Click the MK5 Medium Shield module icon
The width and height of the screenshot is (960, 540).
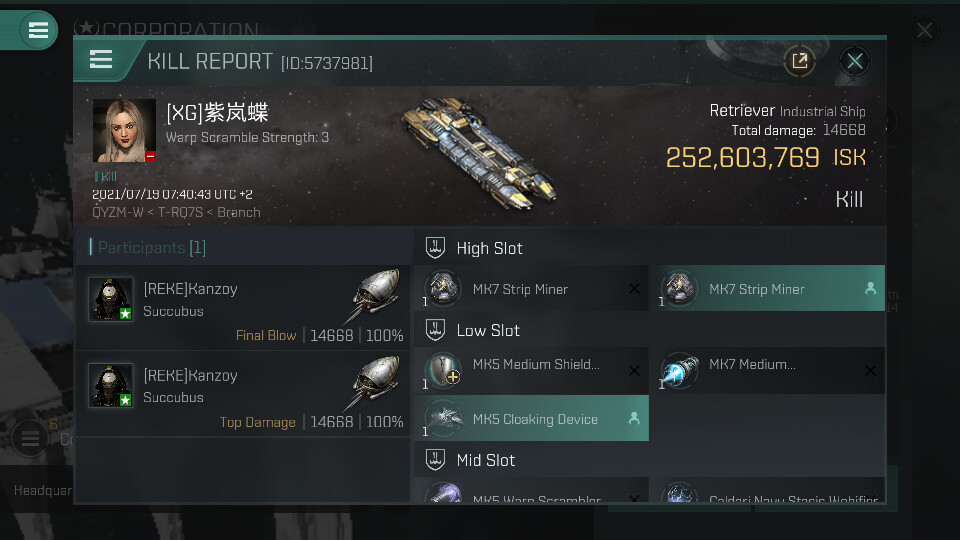click(x=443, y=370)
